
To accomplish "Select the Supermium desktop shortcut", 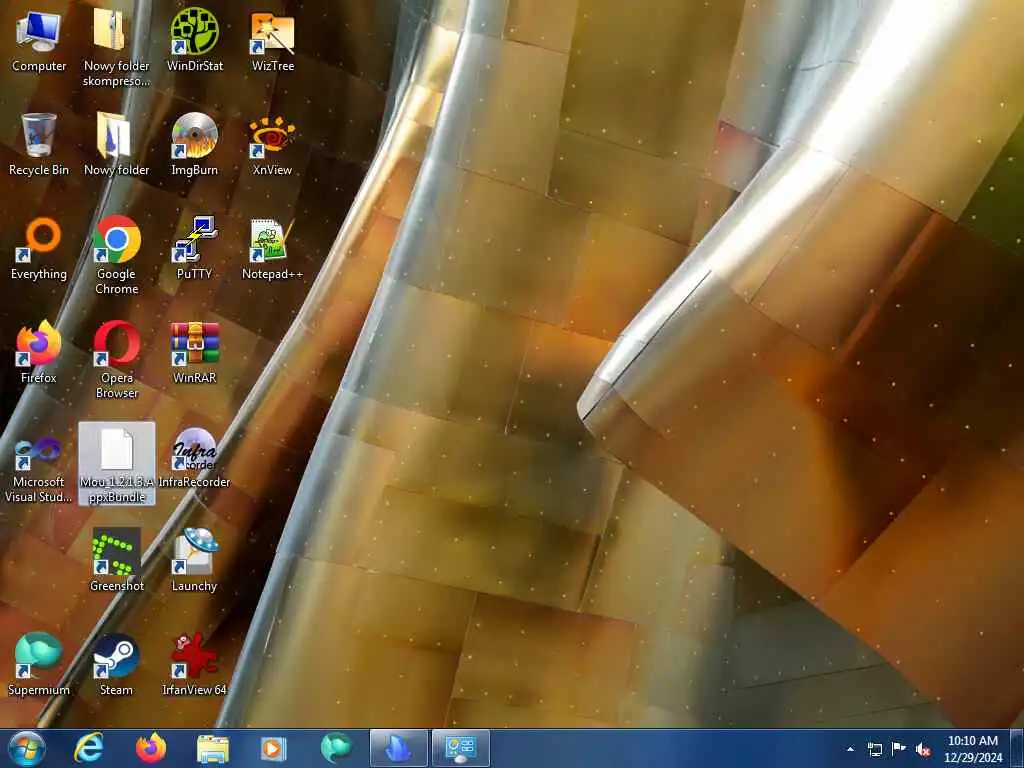I will (39, 664).
